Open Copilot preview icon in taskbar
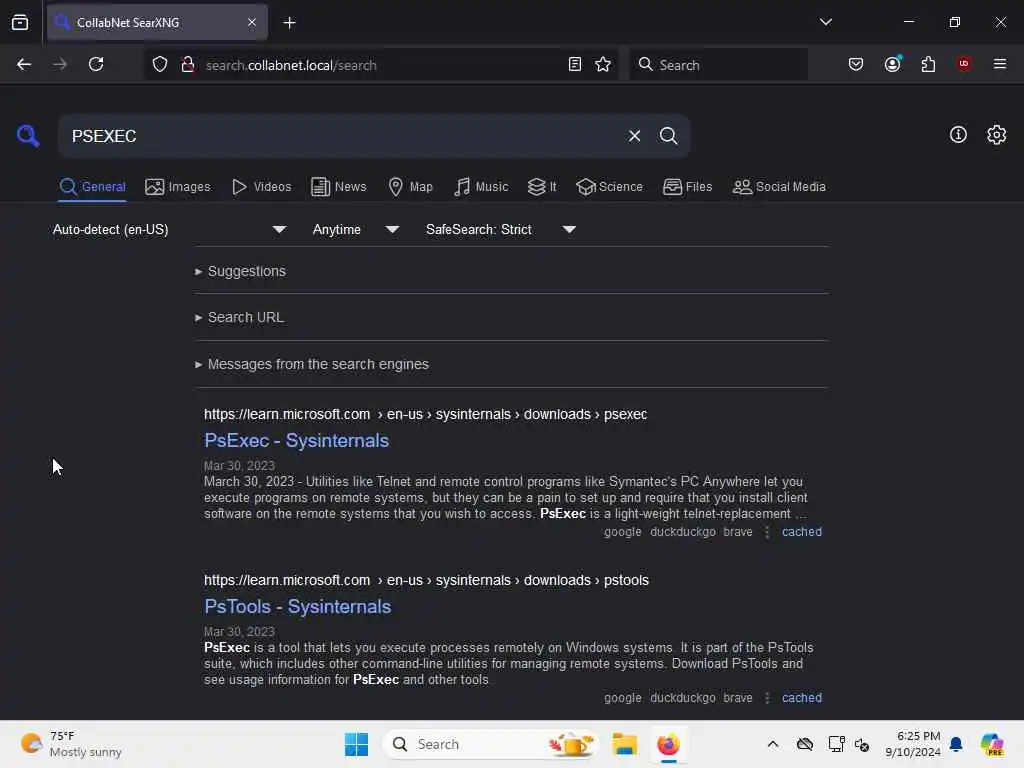The width and height of the screenshot is (1024, 768). [x=992, y=744]
